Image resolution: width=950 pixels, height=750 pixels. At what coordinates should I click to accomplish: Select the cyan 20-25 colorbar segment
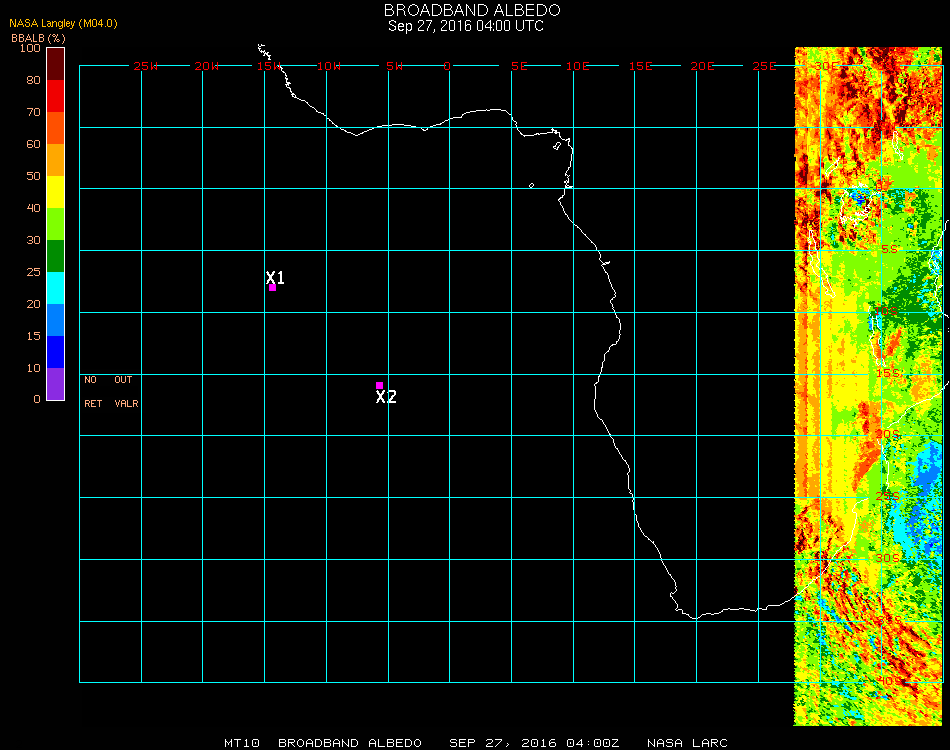[x=55, y=288]
